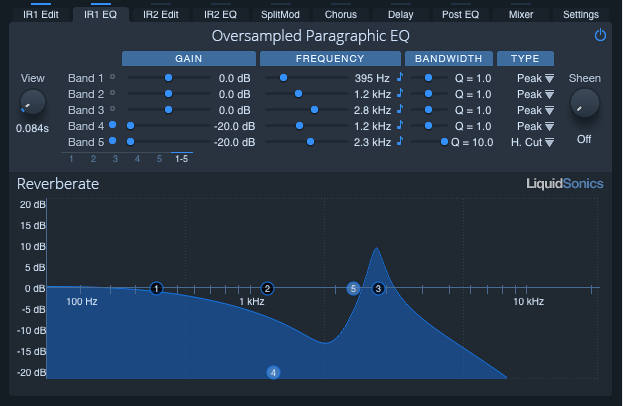This screenshot has height=406, width=623.
Task: Click the Sheen knob
Action: (584, 103)
